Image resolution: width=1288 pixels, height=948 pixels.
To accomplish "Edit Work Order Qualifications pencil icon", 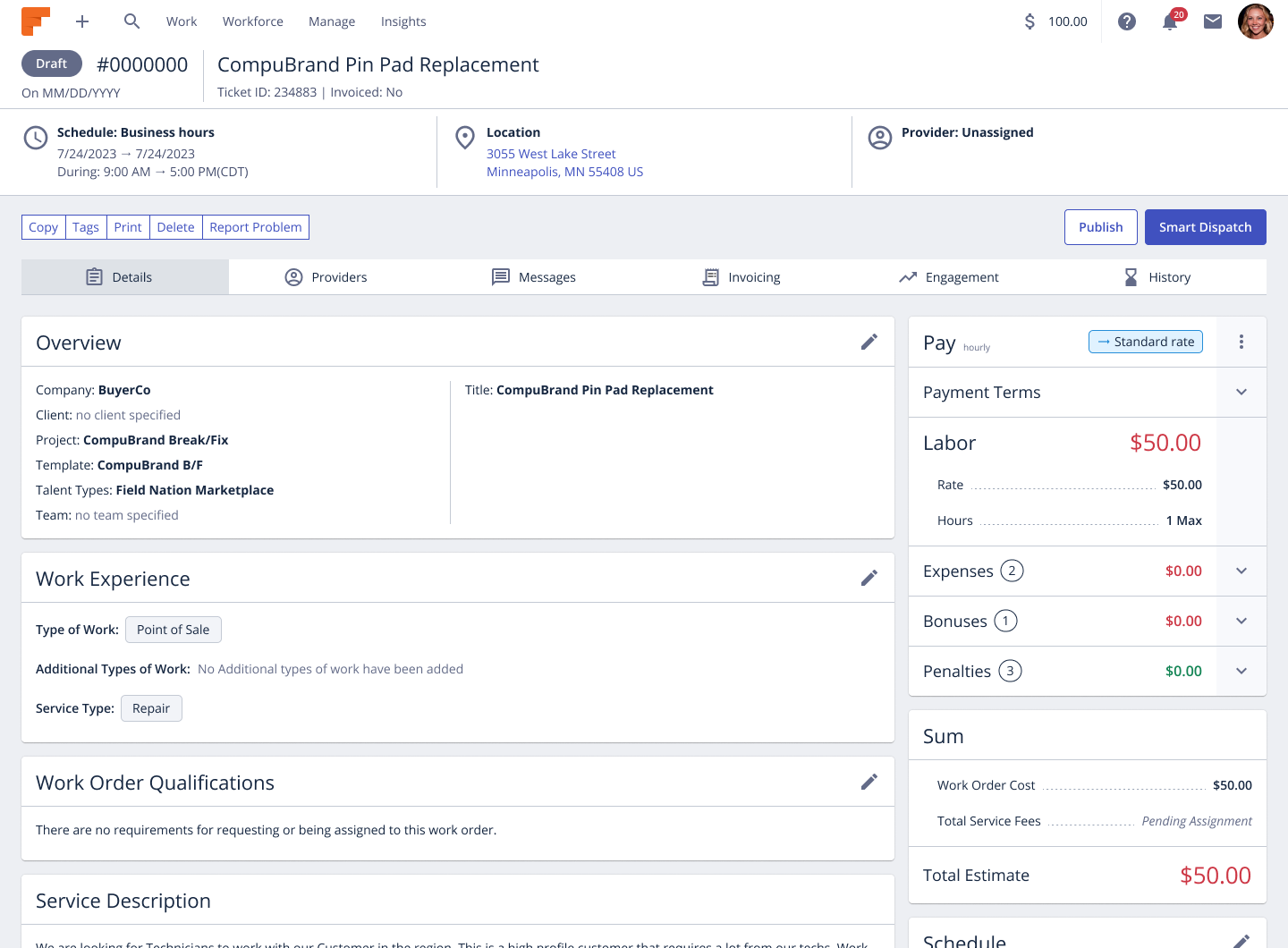I will (x=869, y=782).
